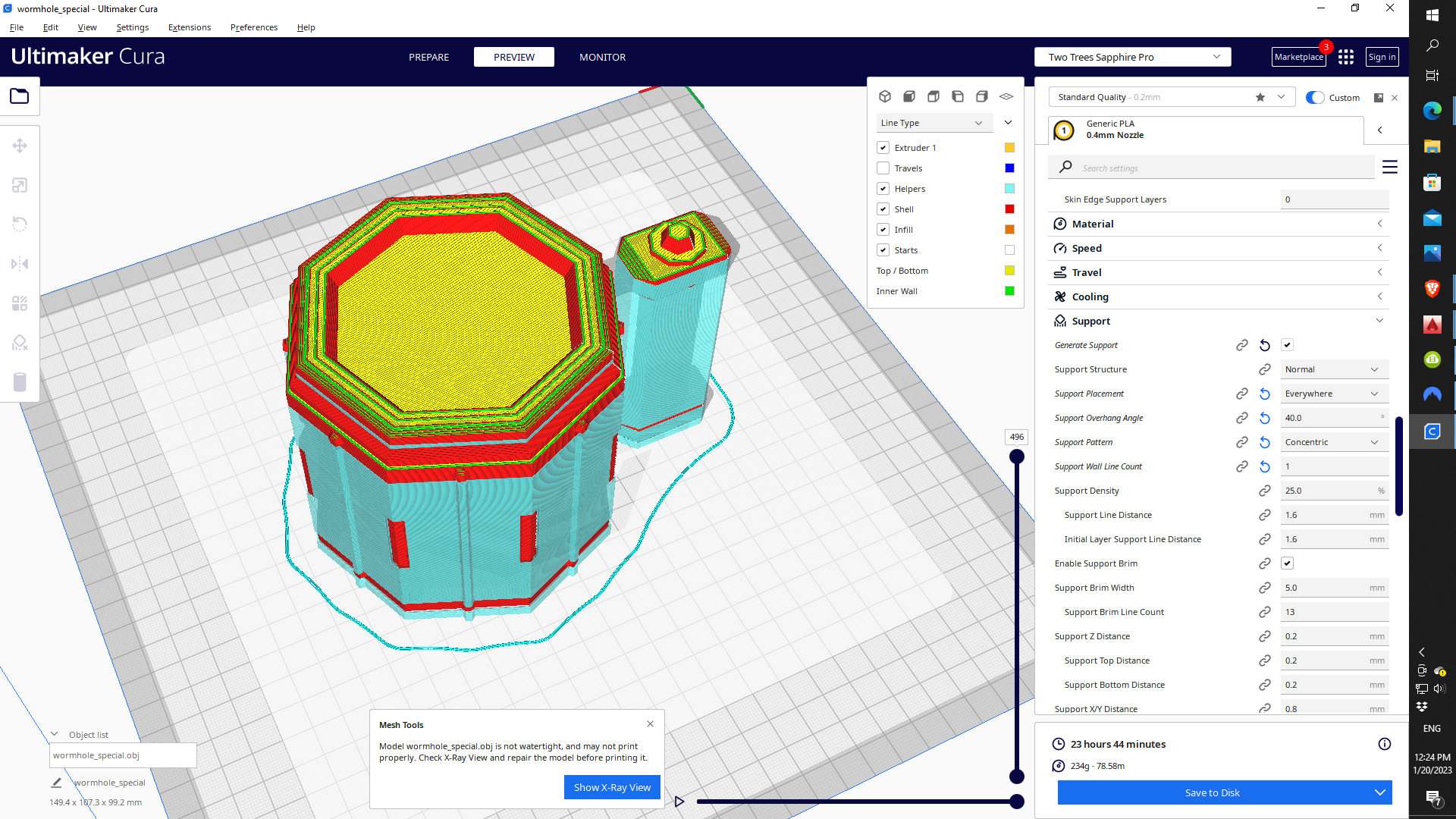Viewport: 1456px width, 819px height.
Task: Open the Extensions menu
Action: [x=189, y=27]
